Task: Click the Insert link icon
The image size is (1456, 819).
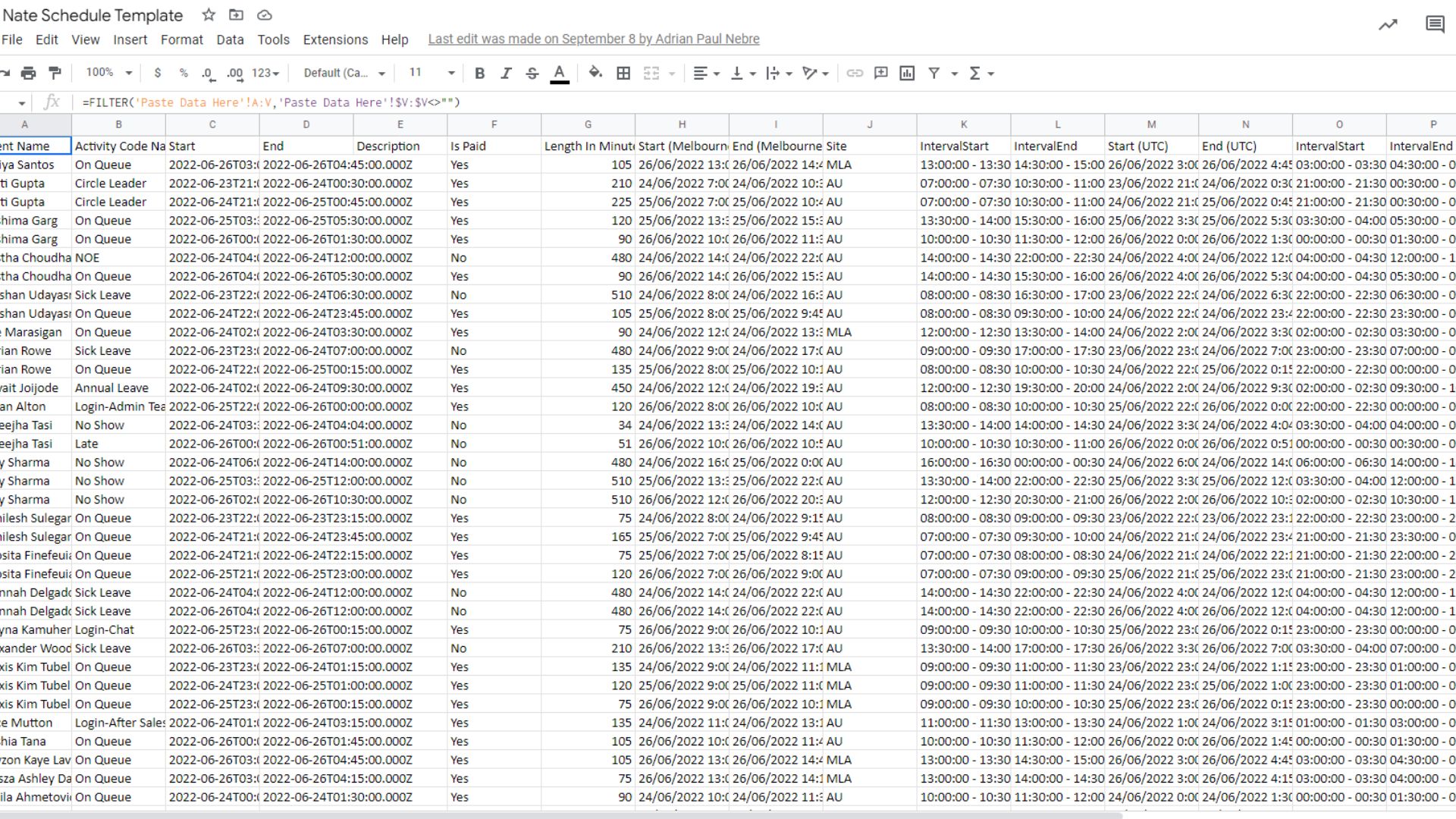Action: [x=855, y=73]
